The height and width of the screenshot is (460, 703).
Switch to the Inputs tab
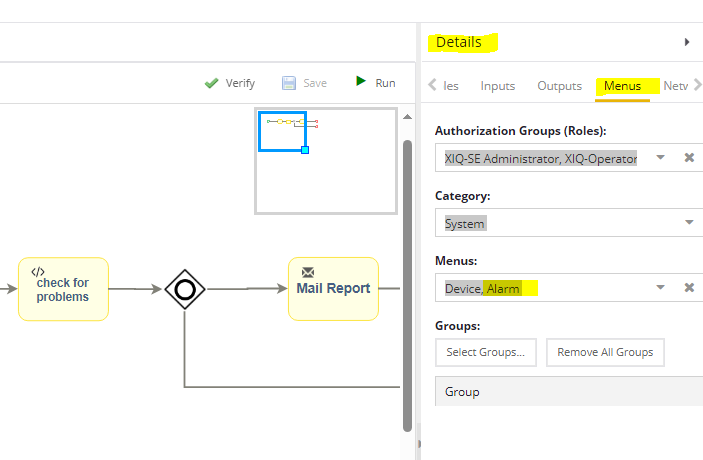497,86
